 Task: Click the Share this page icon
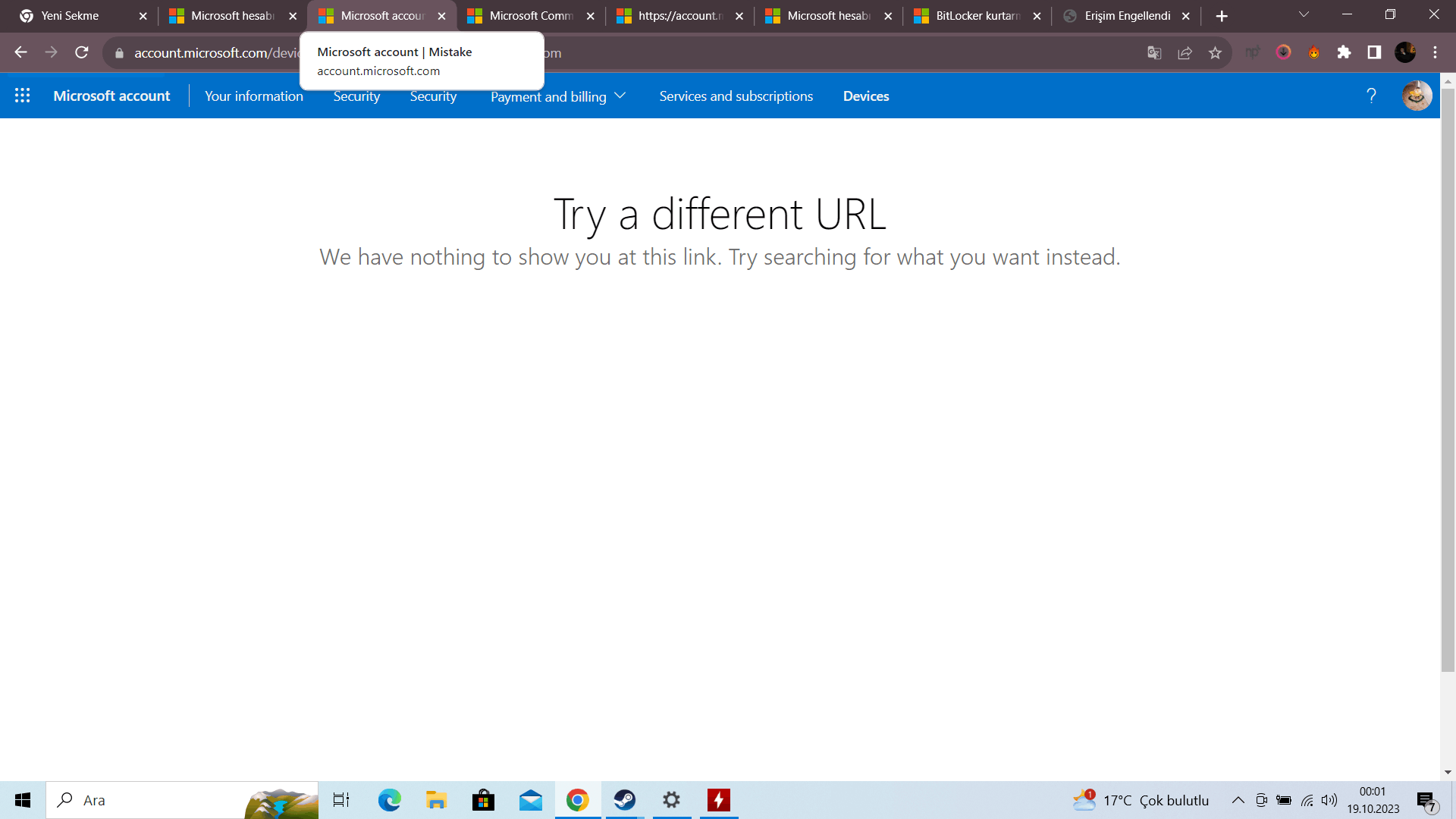(1185, 52)
